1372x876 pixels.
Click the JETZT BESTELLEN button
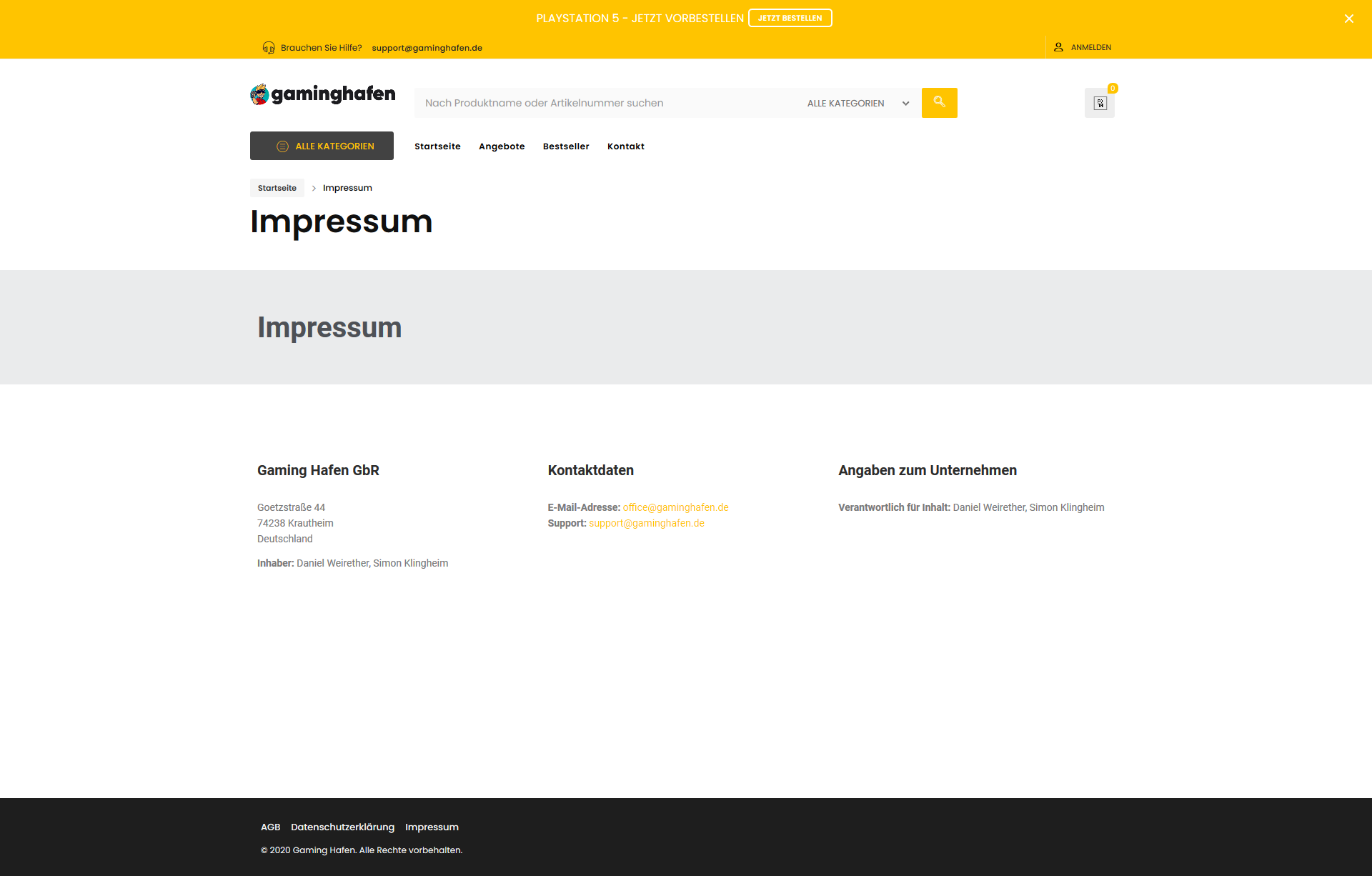coord(790,18)
